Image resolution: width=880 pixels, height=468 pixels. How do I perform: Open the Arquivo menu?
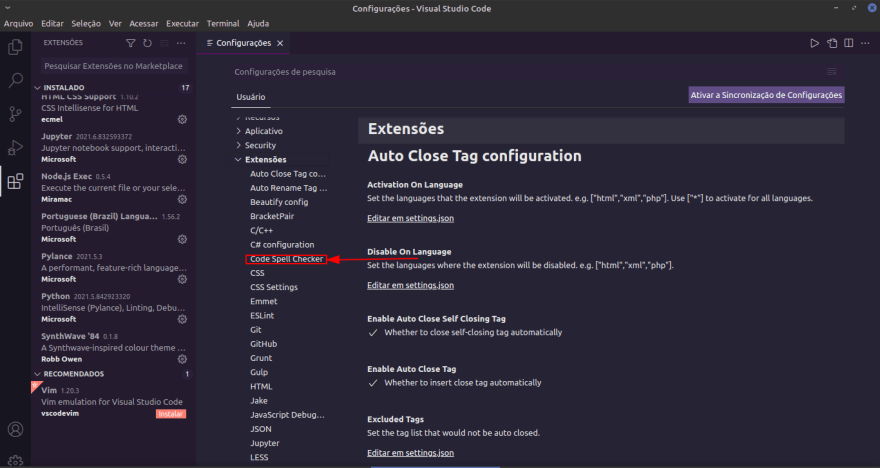point(19,24)
